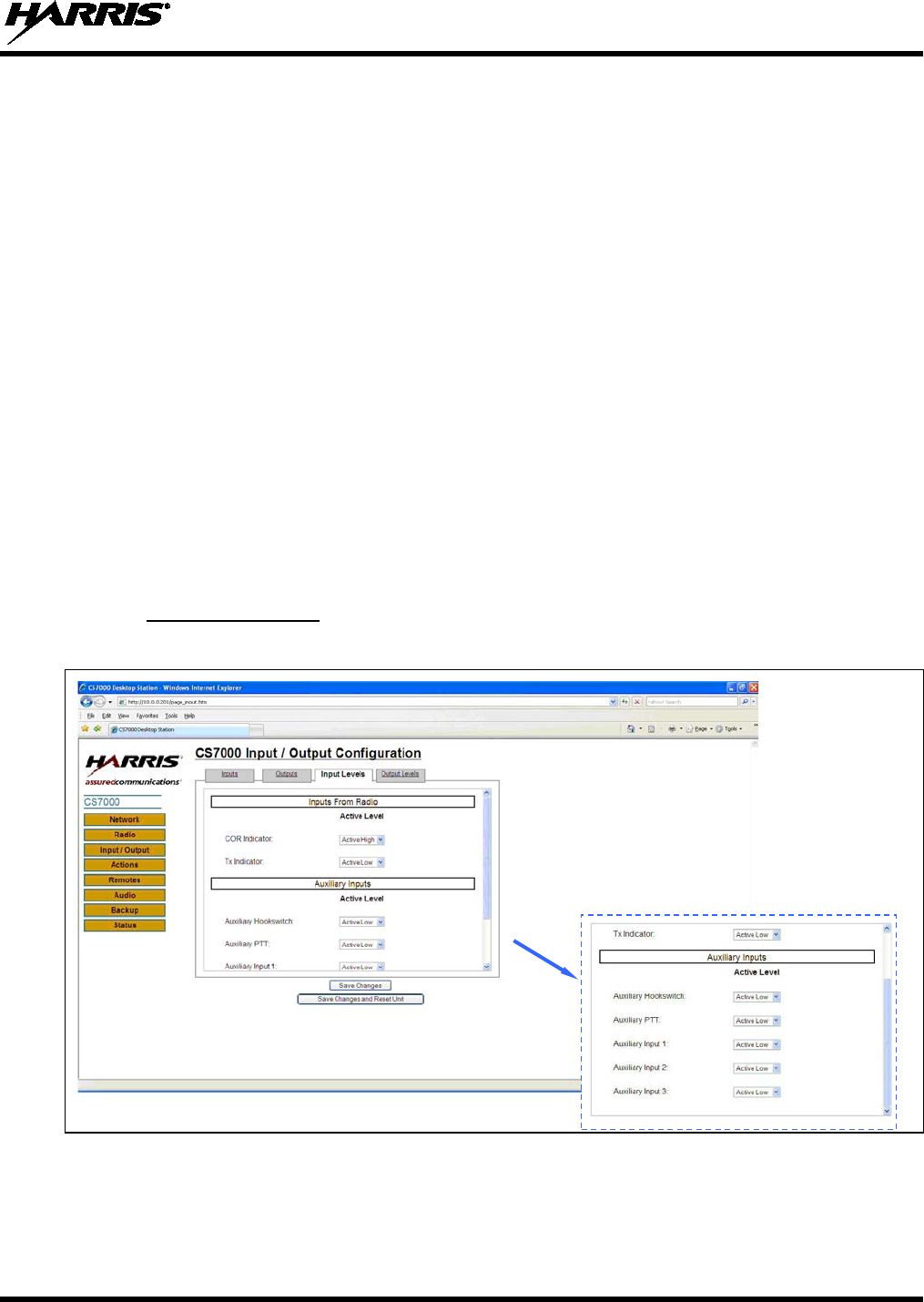Click the main form scrollbar up arrow
924x1302 pixels.
pos(486,793)
